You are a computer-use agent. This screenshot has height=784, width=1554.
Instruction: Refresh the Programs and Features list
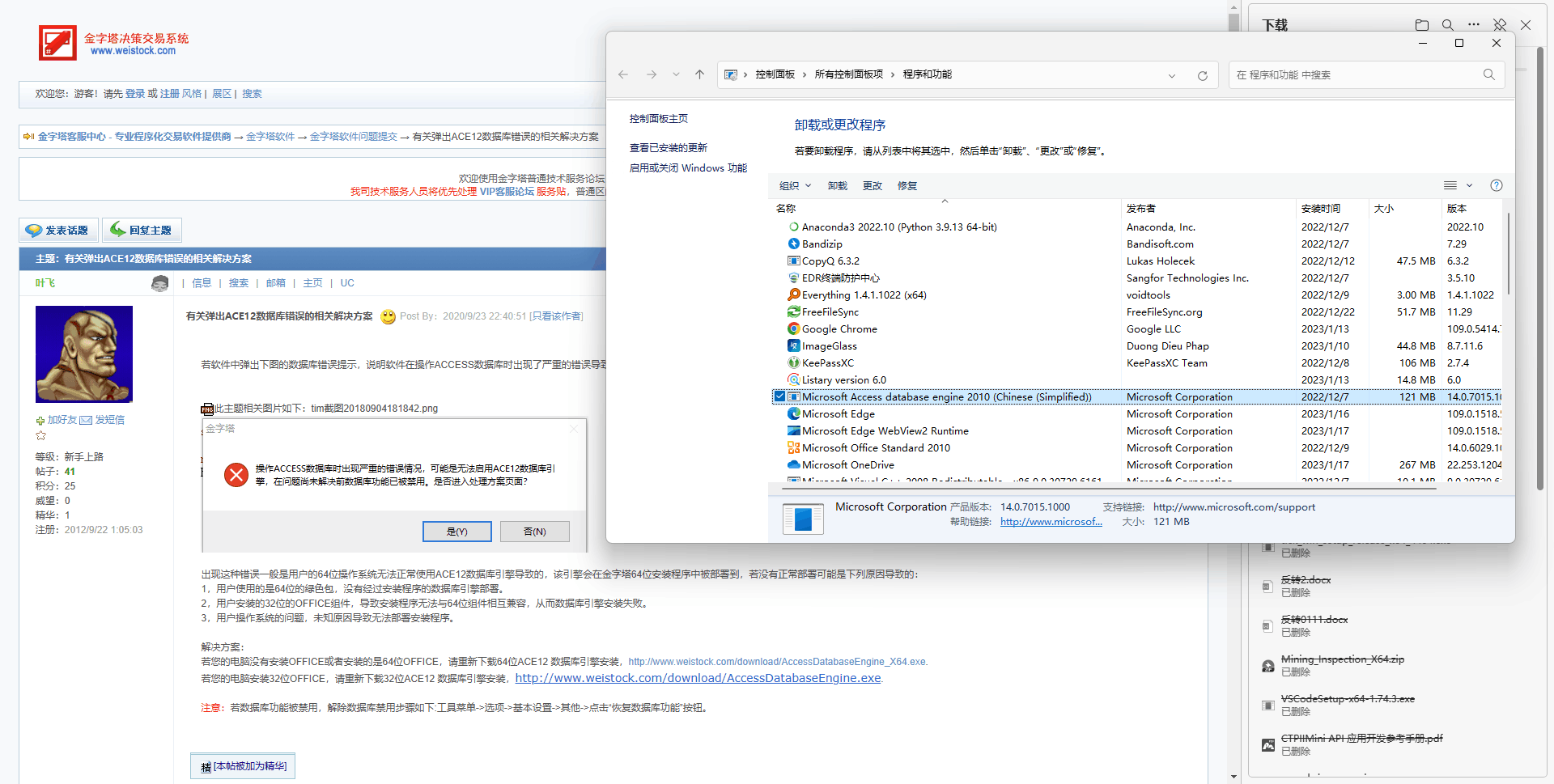[x=1203, y=75]
